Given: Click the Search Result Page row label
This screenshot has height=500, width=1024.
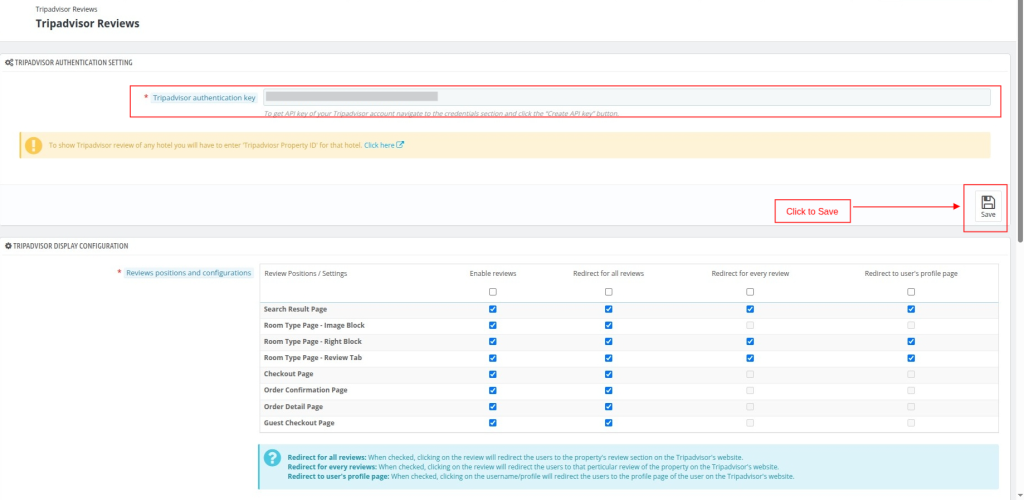Looking at the screenshot, I should coord(295,309).
